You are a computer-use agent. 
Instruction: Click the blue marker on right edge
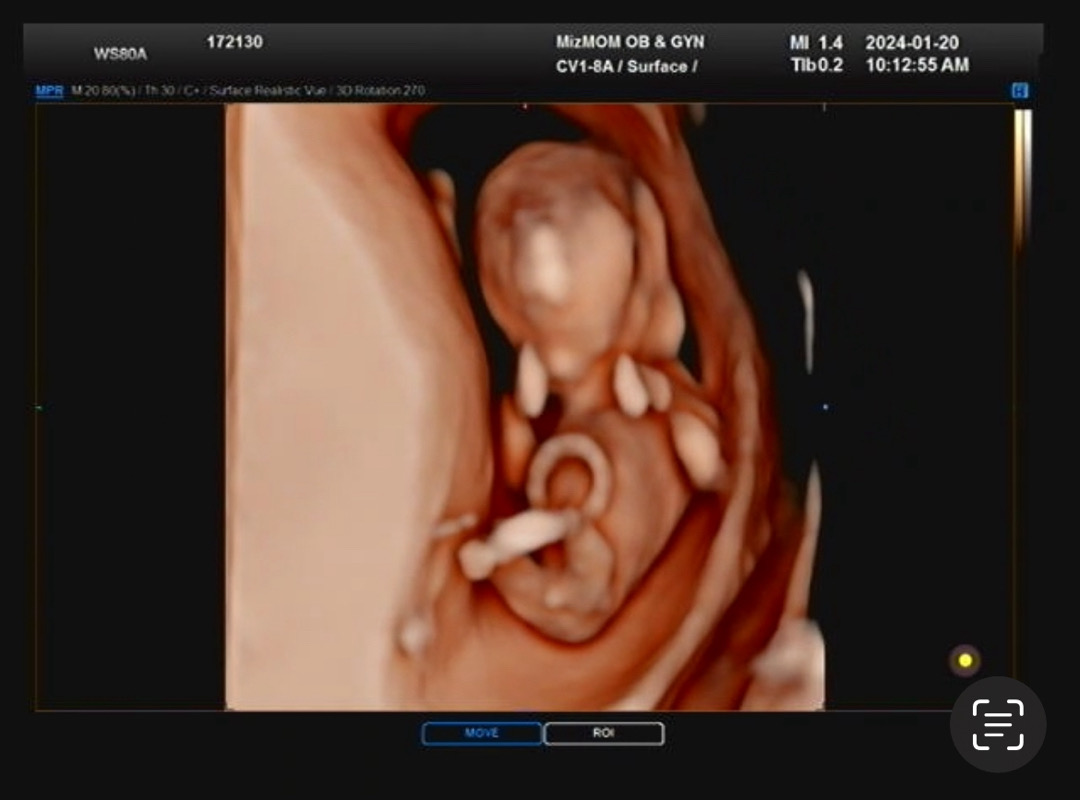pyautogui.click(x=824, y=407)
